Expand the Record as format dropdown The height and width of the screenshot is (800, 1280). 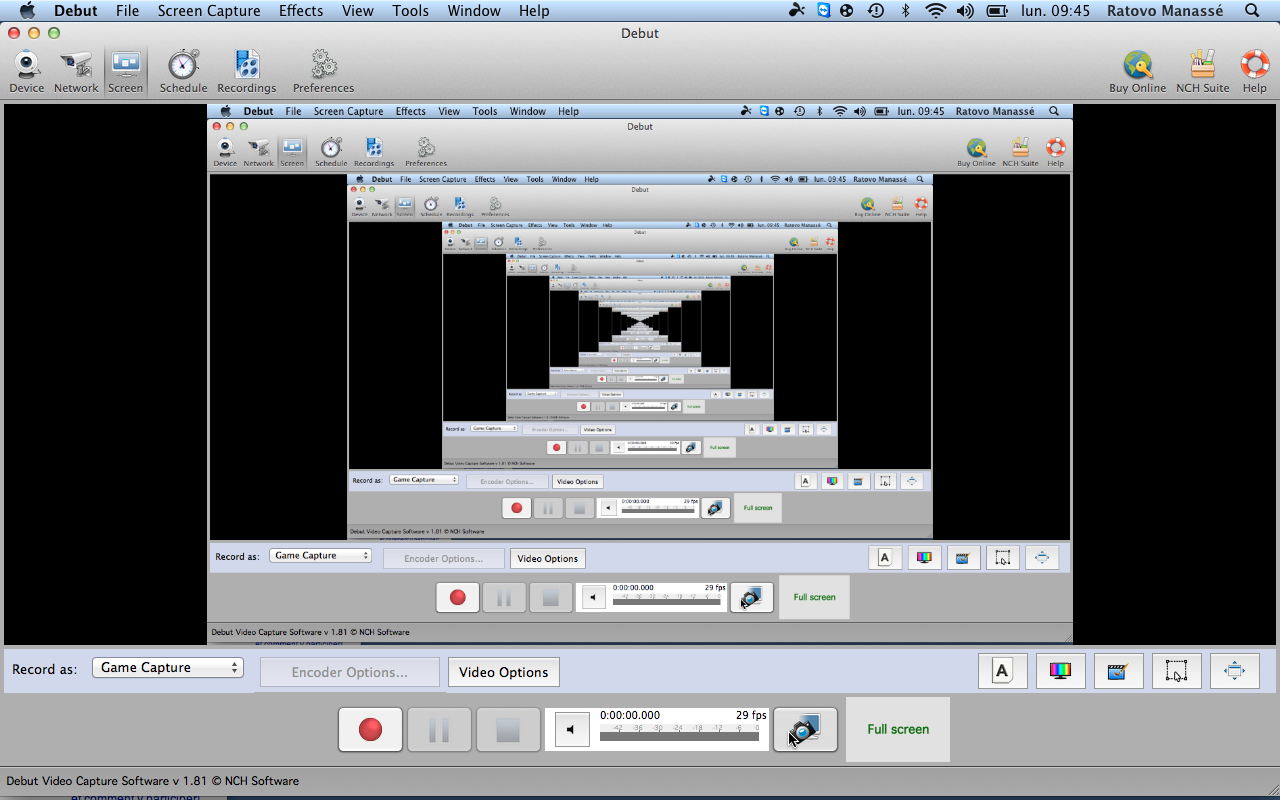(168, 668)
